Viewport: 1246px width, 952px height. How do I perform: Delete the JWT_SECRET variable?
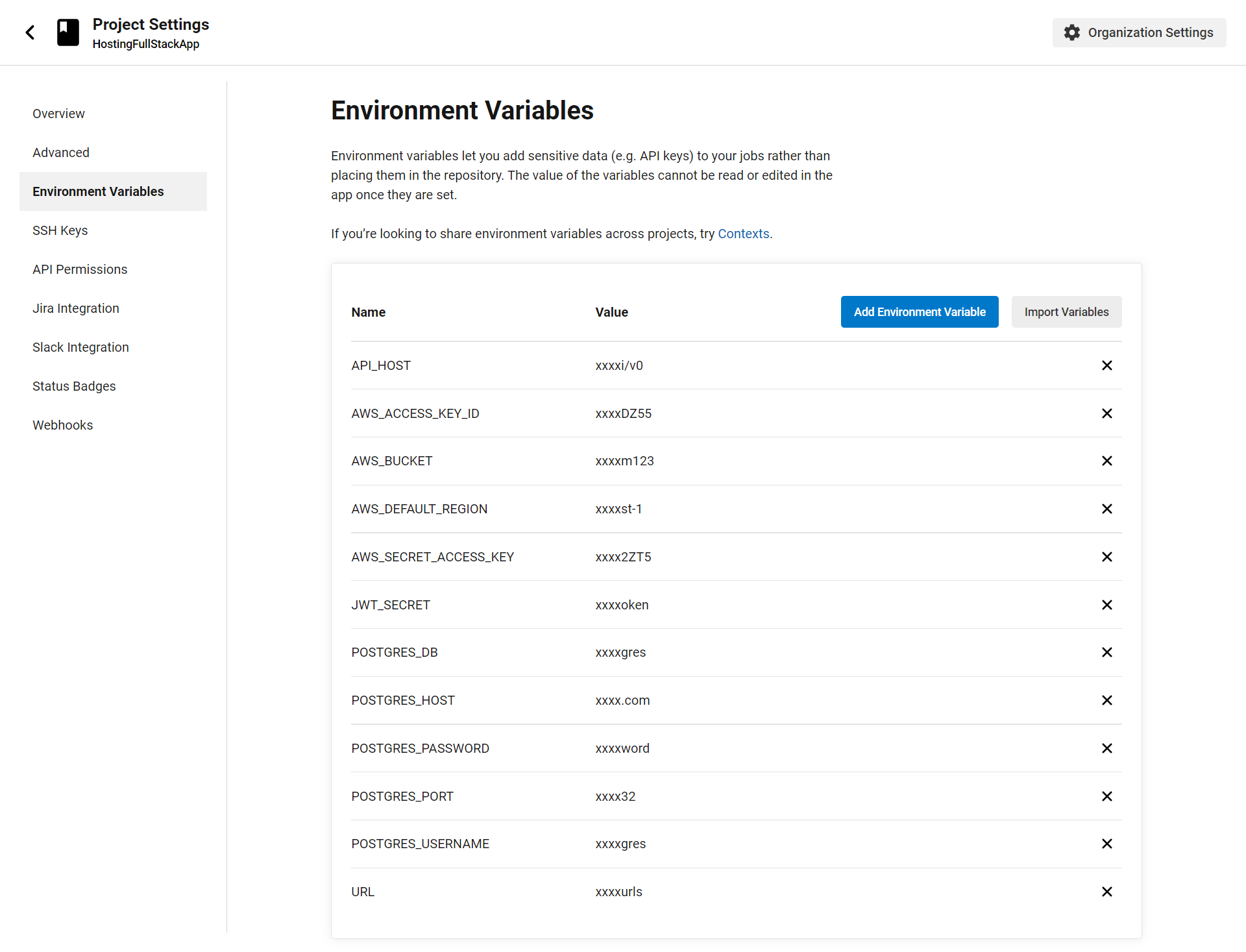coord(1106,604)
